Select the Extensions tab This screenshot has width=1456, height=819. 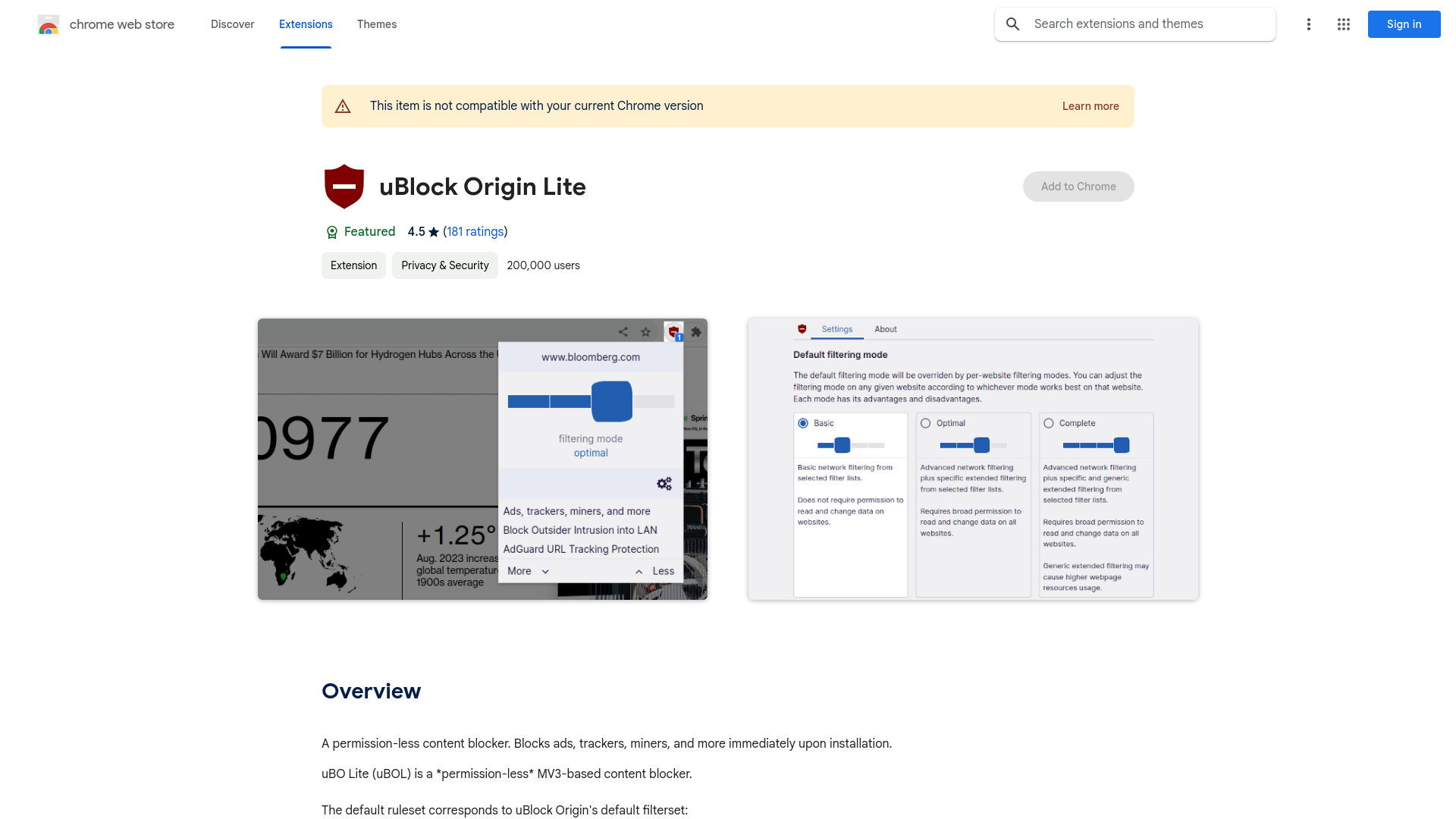306,24
